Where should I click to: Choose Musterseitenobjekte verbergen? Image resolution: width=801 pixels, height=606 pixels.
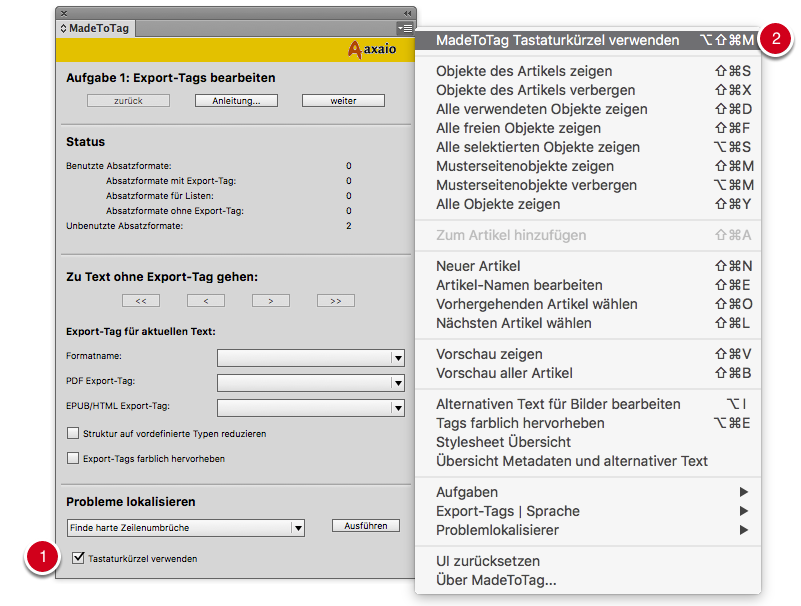click(587, 185)
